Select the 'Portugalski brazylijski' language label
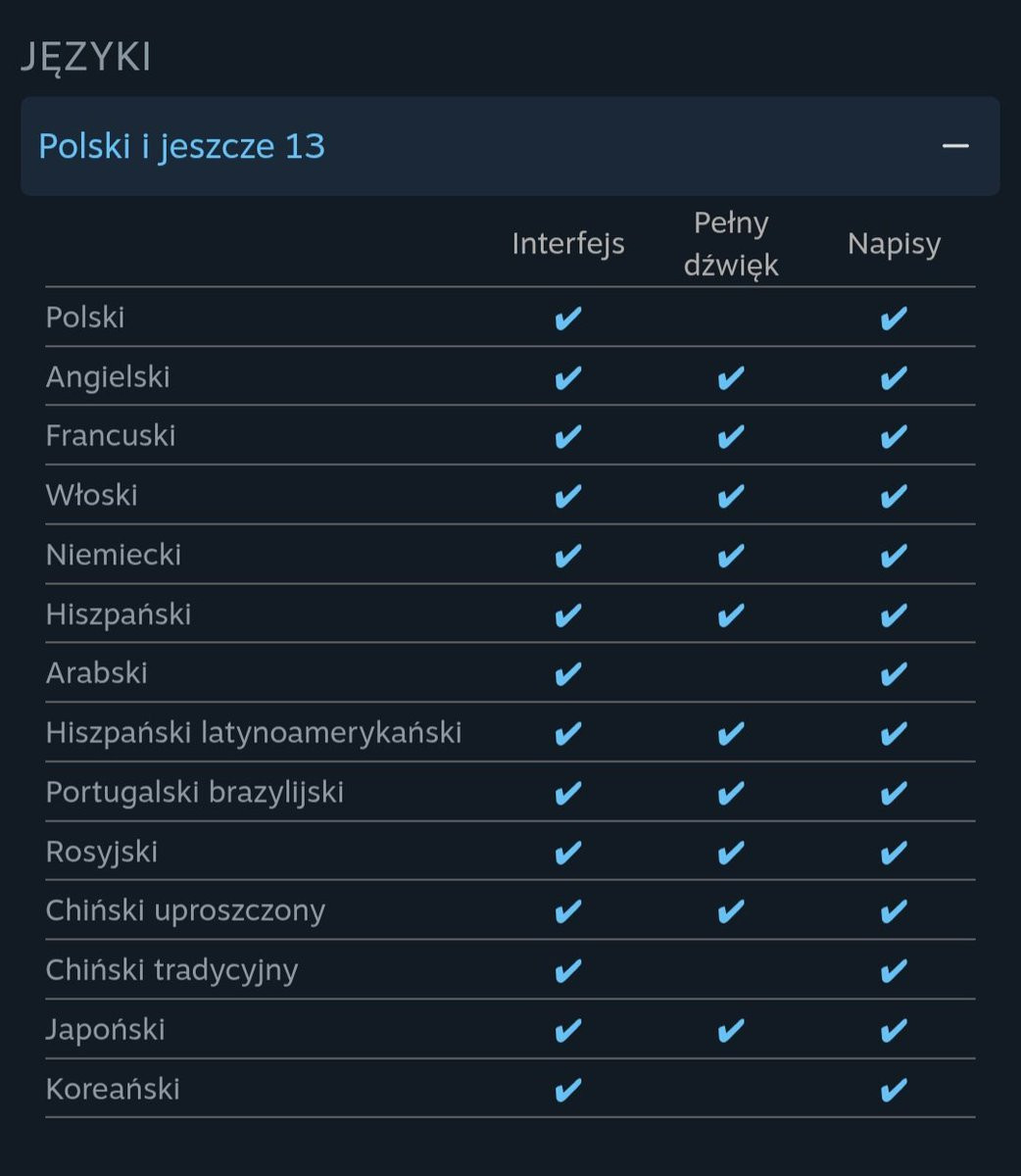The height and width of the screenshot is (1176, 1021). pos(195,792)
